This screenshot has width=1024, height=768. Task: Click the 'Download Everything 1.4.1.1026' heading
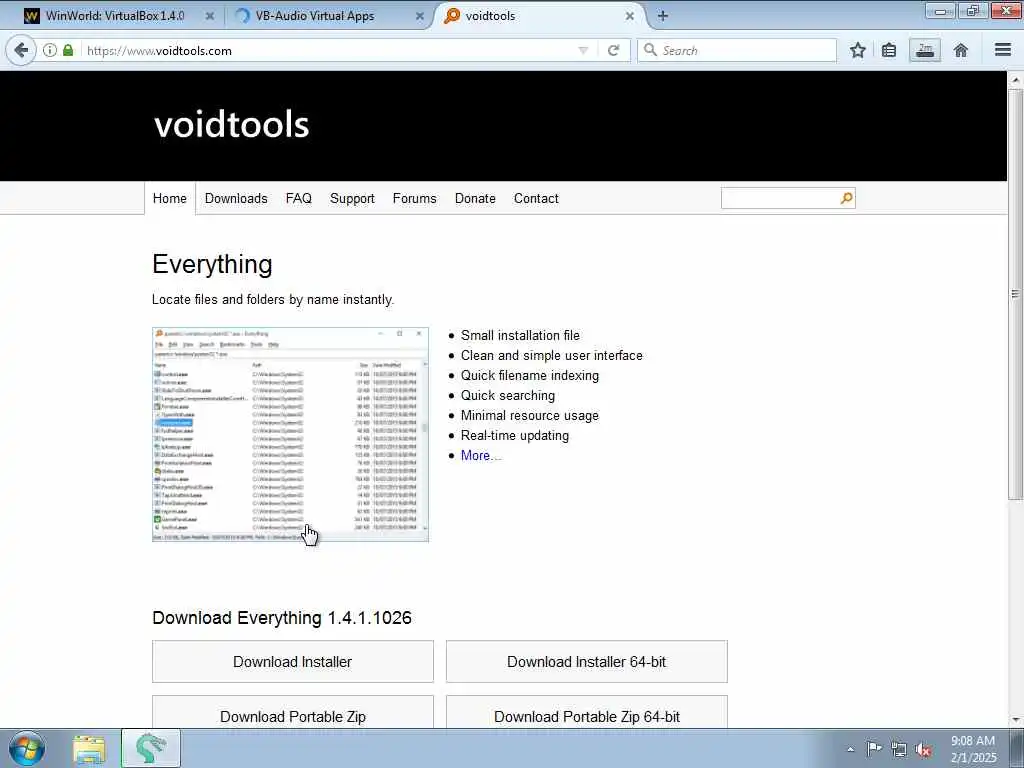pos(281,618)
